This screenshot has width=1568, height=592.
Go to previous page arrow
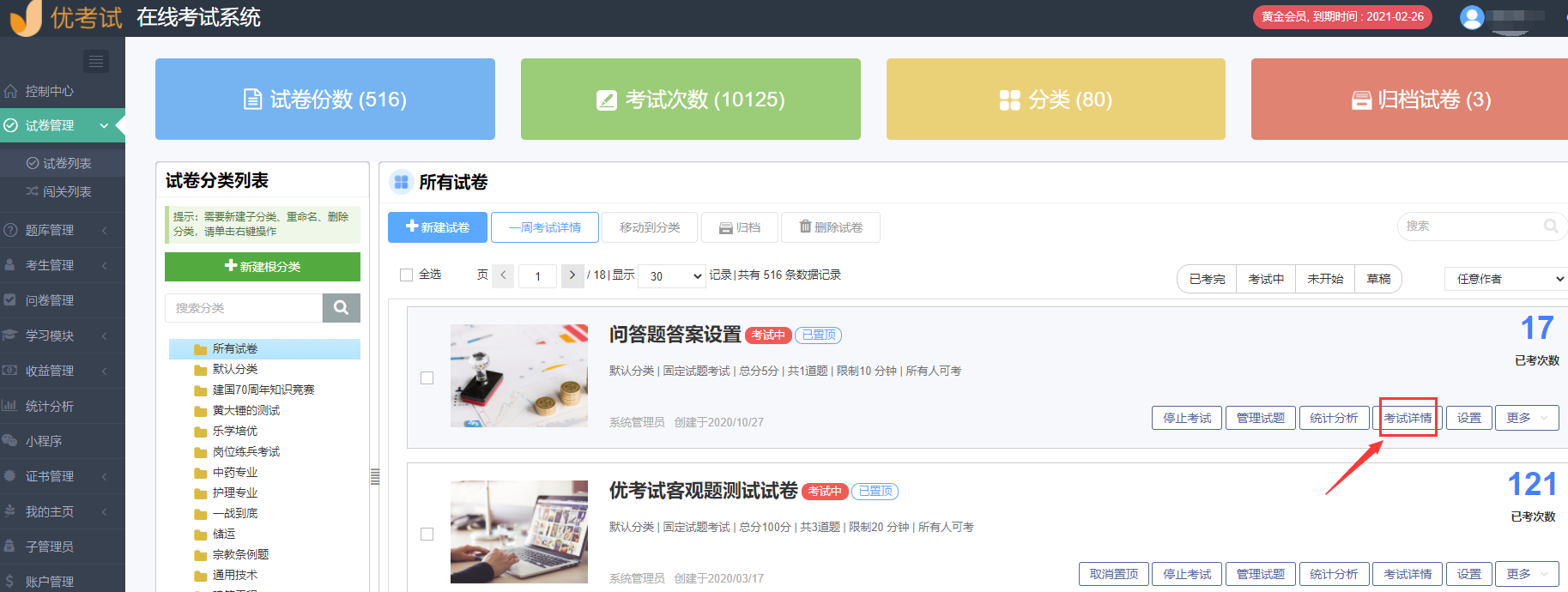click(504, 275)
